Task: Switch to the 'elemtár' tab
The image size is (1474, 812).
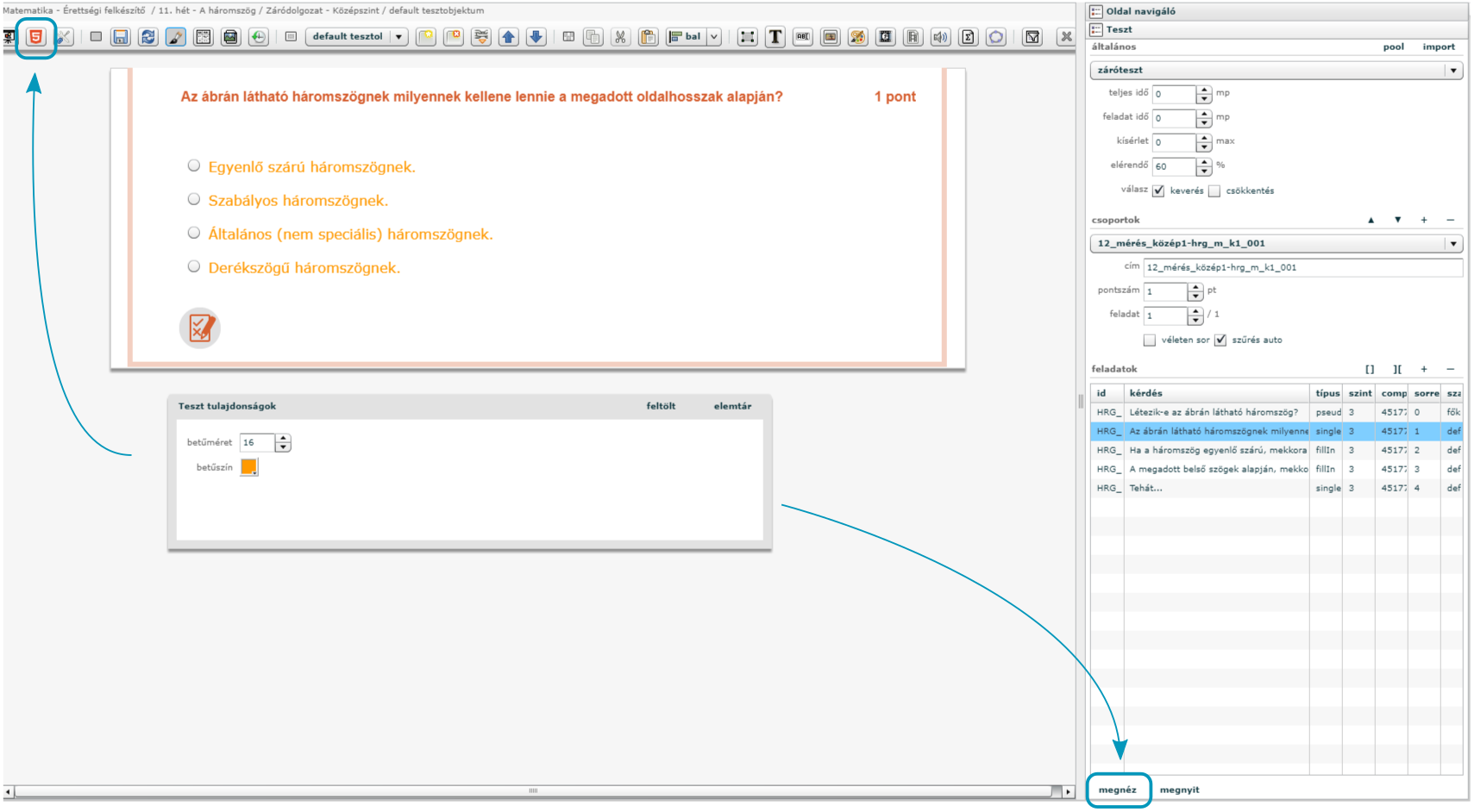Action: (732, 406)
